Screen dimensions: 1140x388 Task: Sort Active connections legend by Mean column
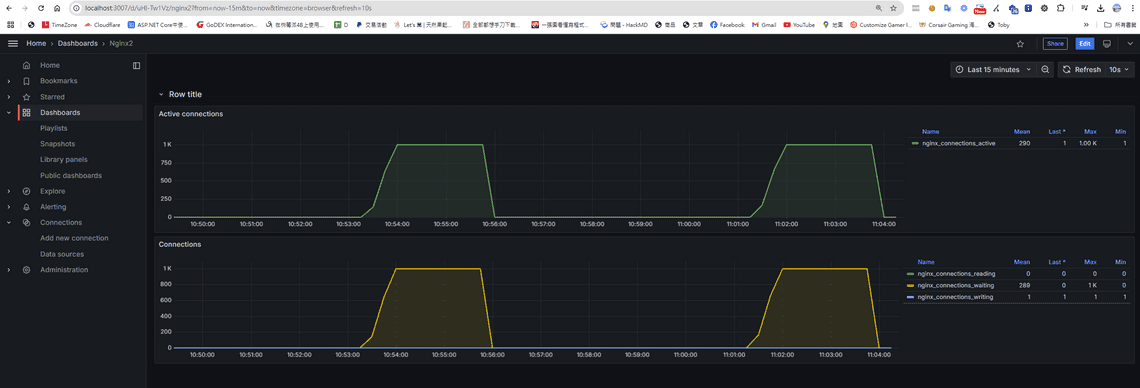(x=1022, y=132)
